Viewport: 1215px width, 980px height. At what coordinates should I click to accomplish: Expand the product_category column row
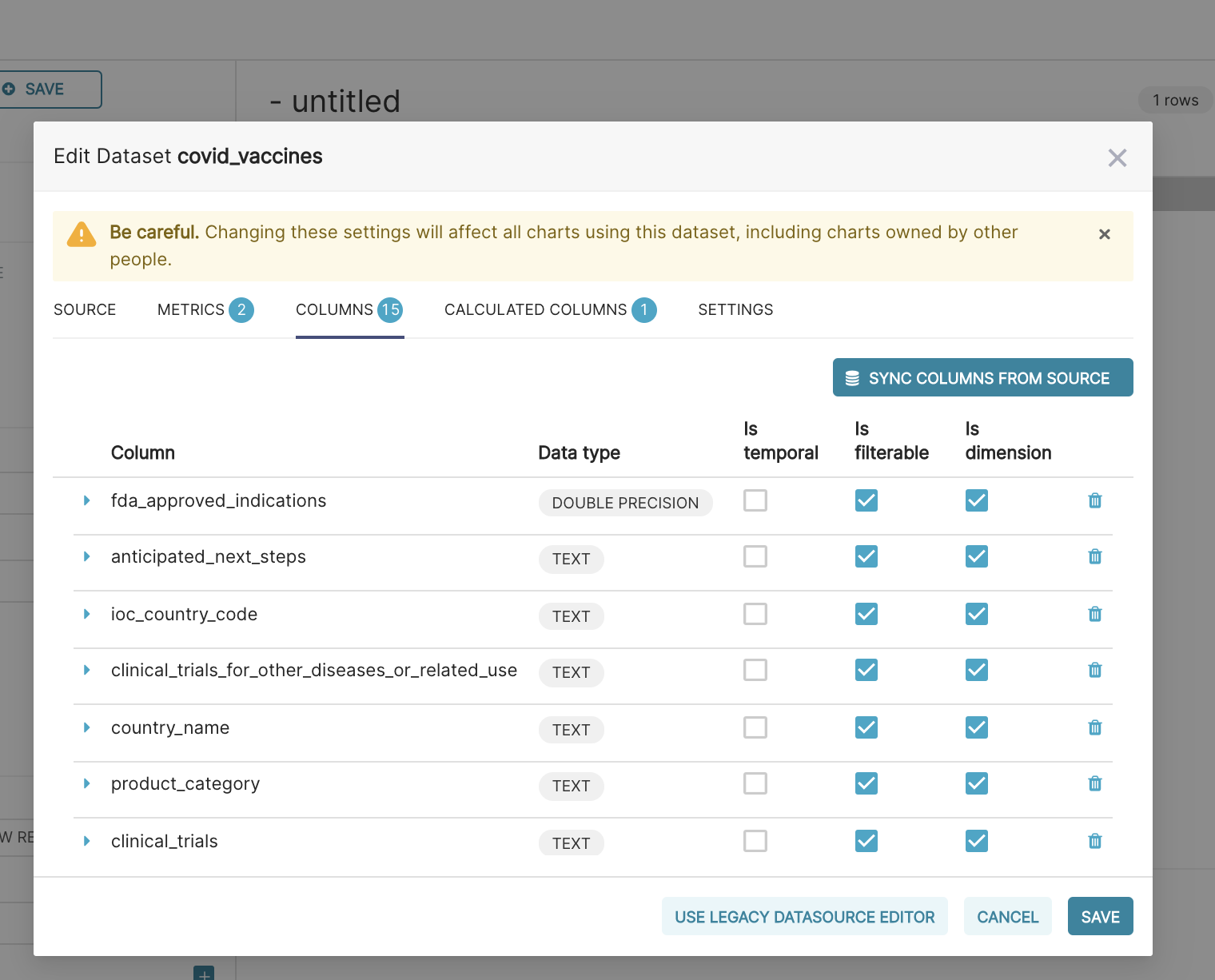(86, 783)
